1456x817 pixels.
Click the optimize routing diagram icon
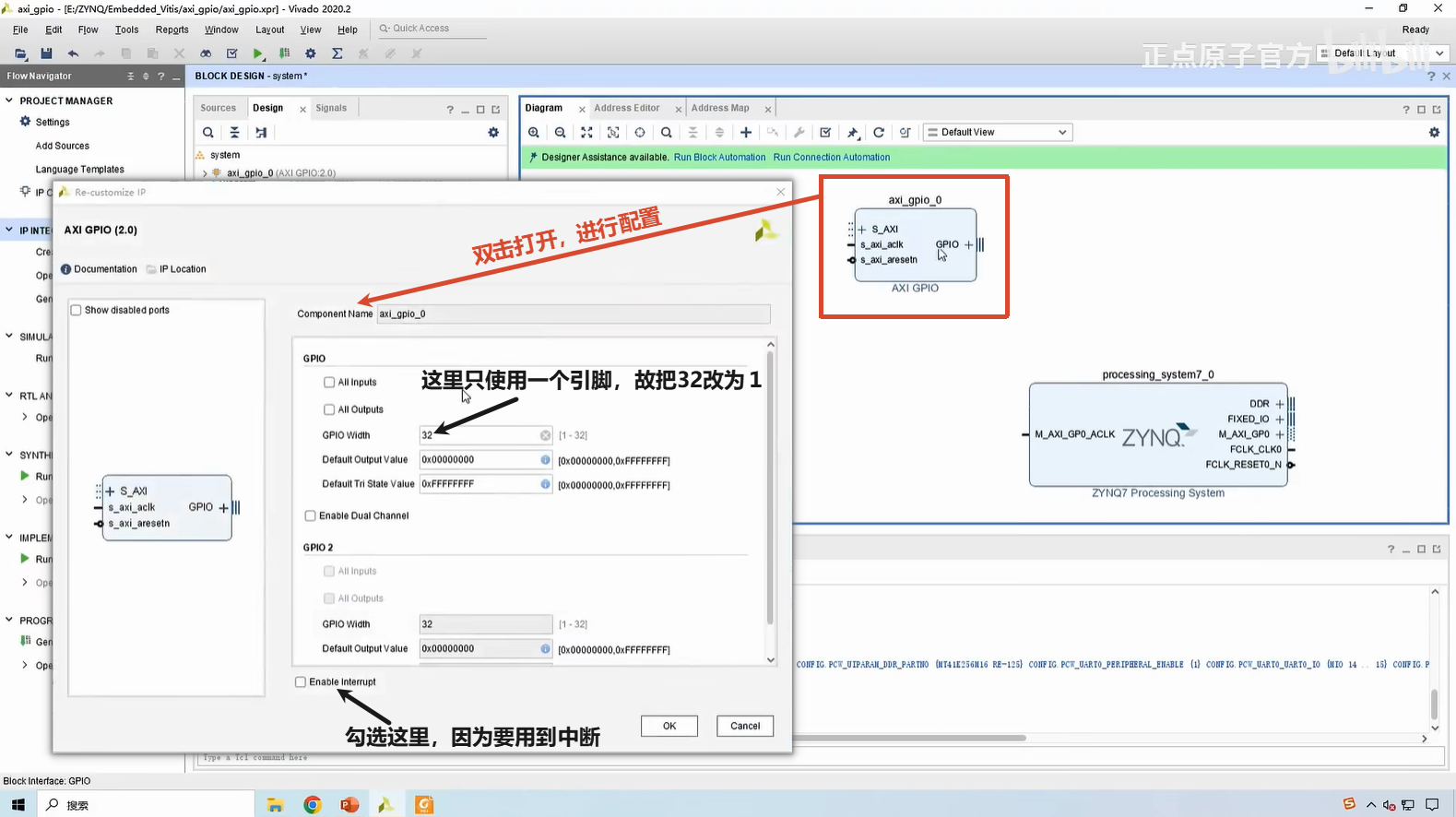point(906,133)
